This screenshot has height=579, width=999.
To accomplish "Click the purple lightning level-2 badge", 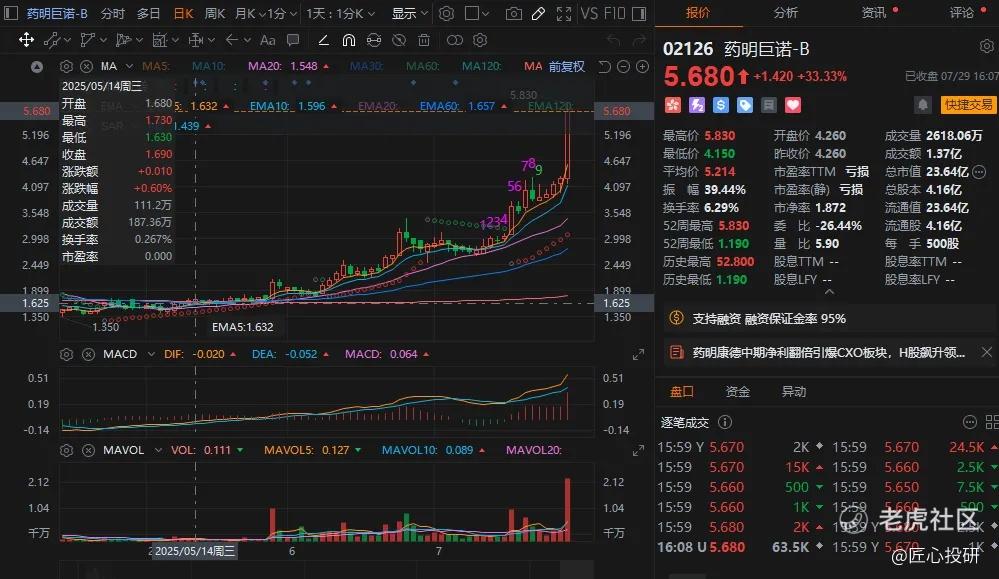I will click(x=697, y=105).
